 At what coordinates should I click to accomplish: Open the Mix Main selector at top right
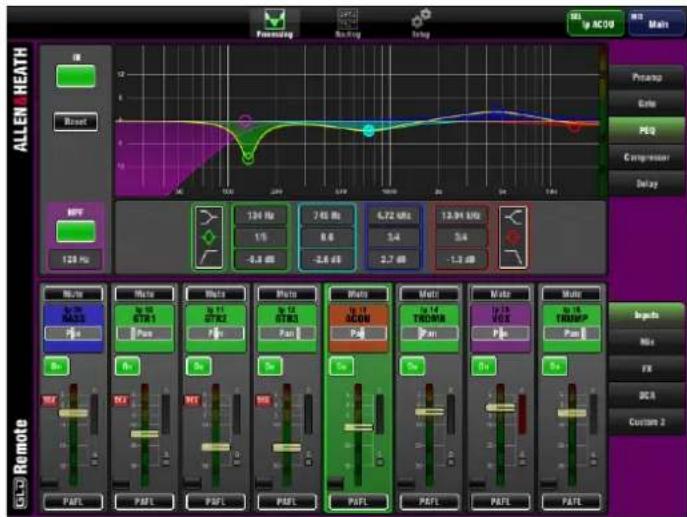[657, 24]
